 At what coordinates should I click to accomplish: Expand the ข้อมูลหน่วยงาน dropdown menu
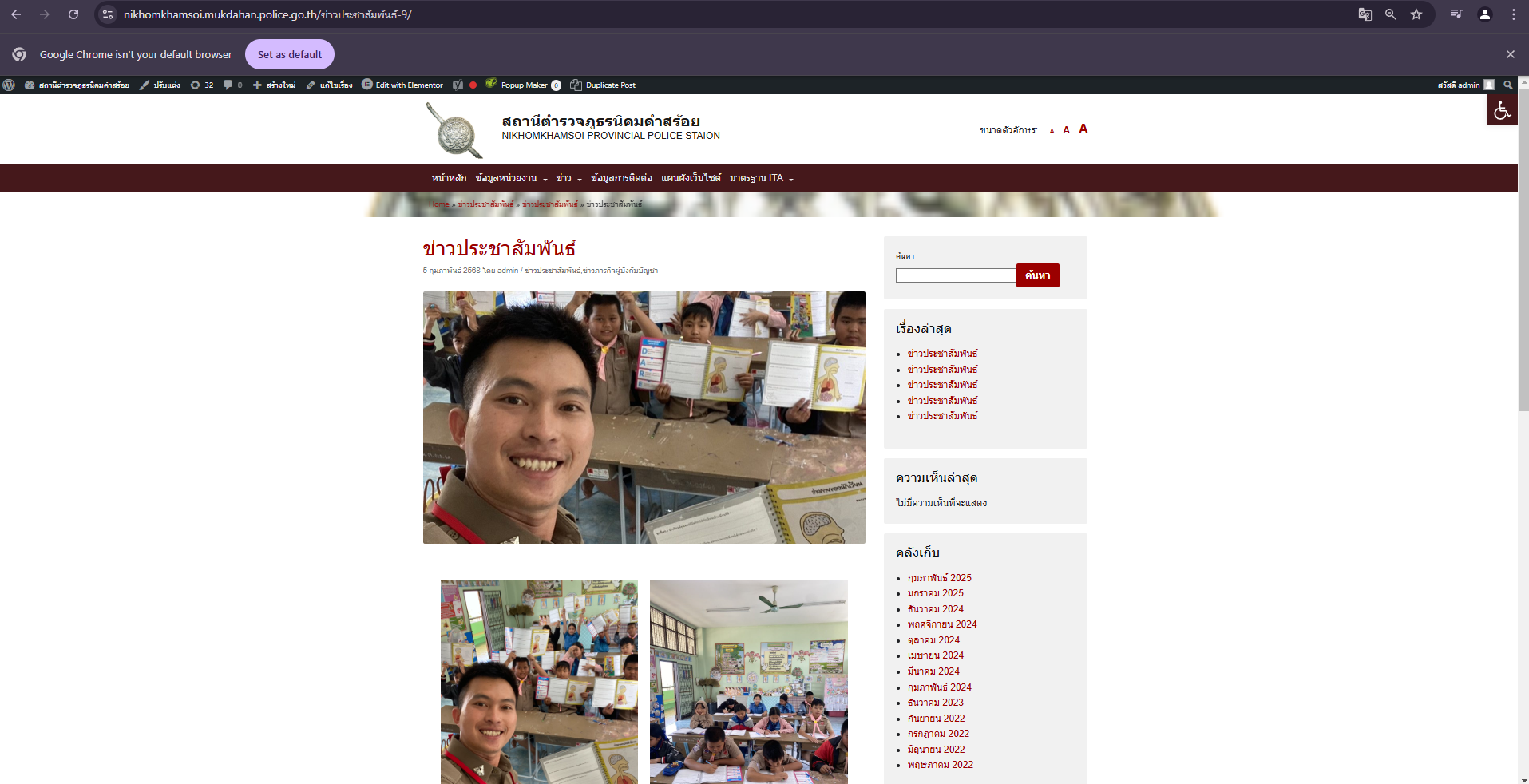[511, 178]
